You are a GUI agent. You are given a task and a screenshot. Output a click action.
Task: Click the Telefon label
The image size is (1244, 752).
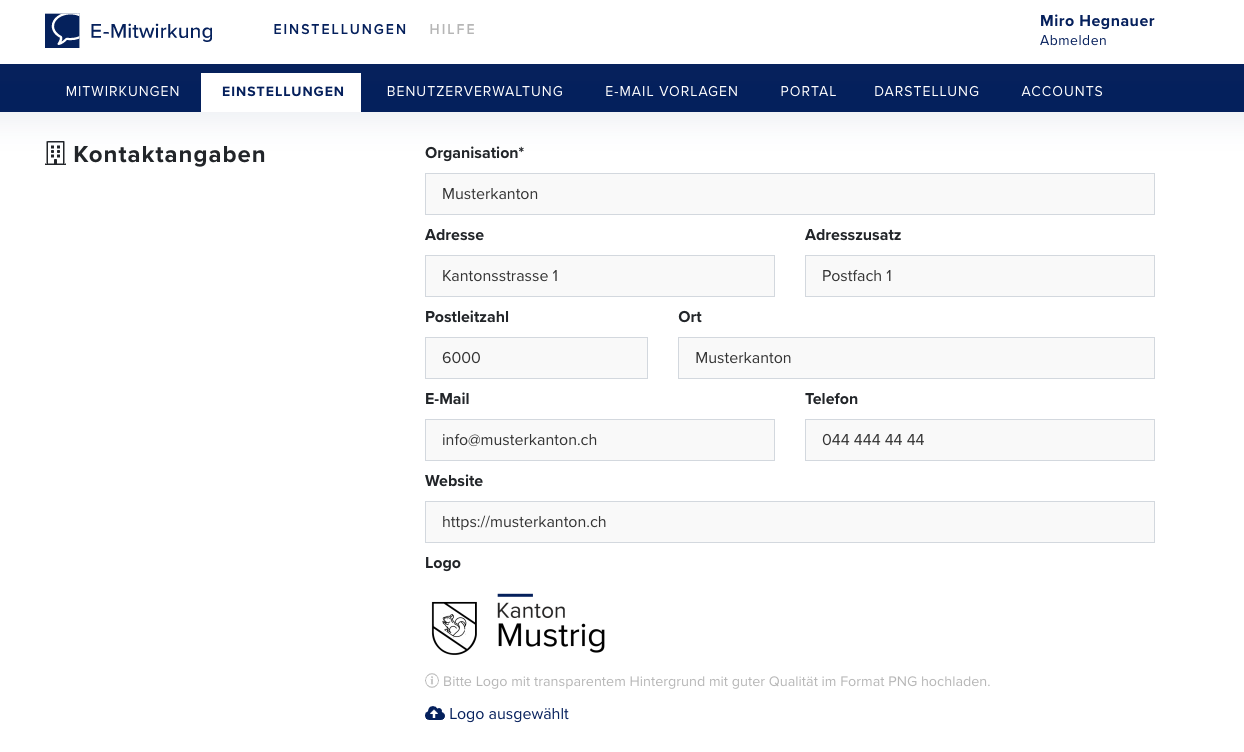(831, 399)
